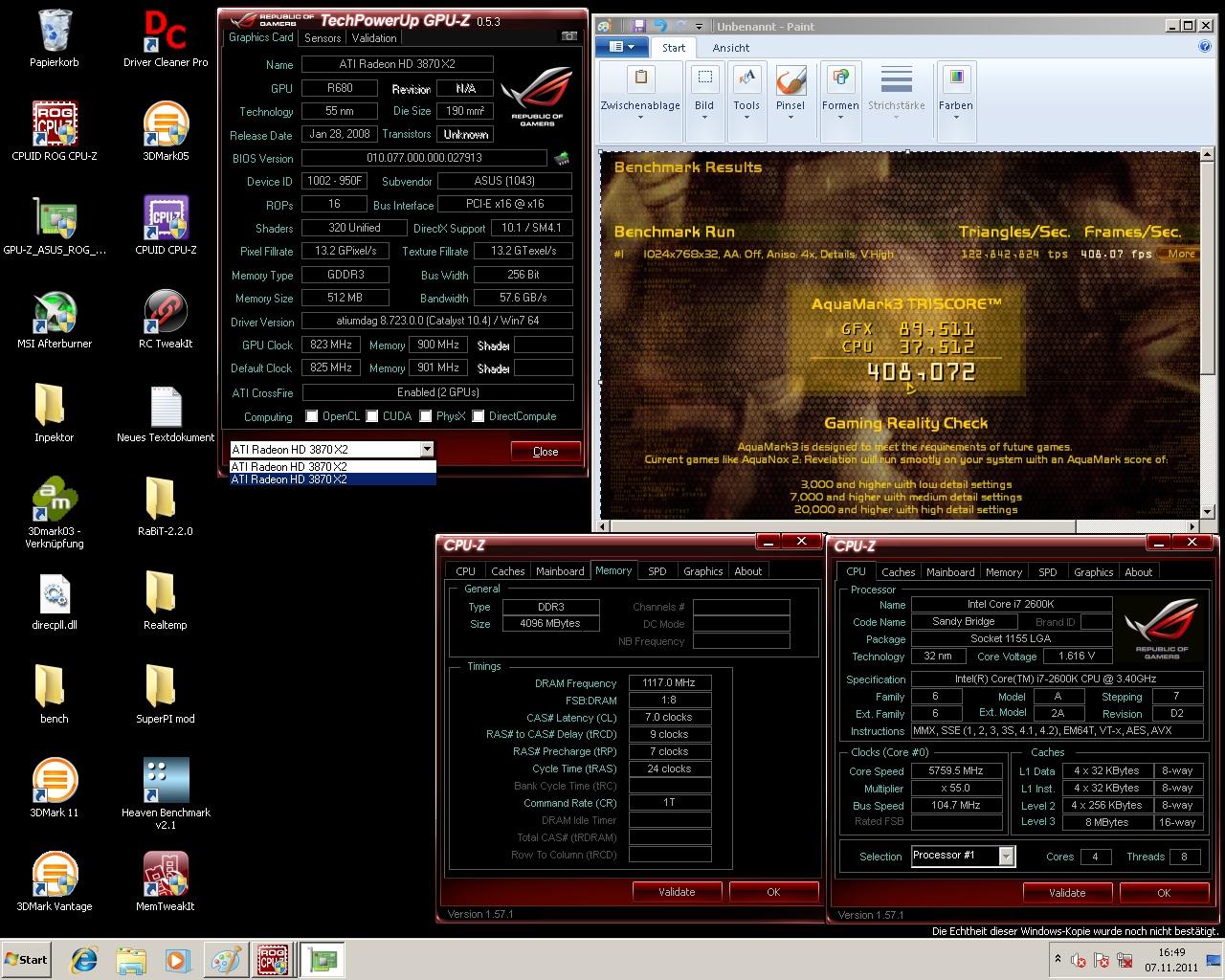Screen dimensions: 1225x980
Task: Click the GPU Name field in GPU-Z
Action: click(397, 64)
